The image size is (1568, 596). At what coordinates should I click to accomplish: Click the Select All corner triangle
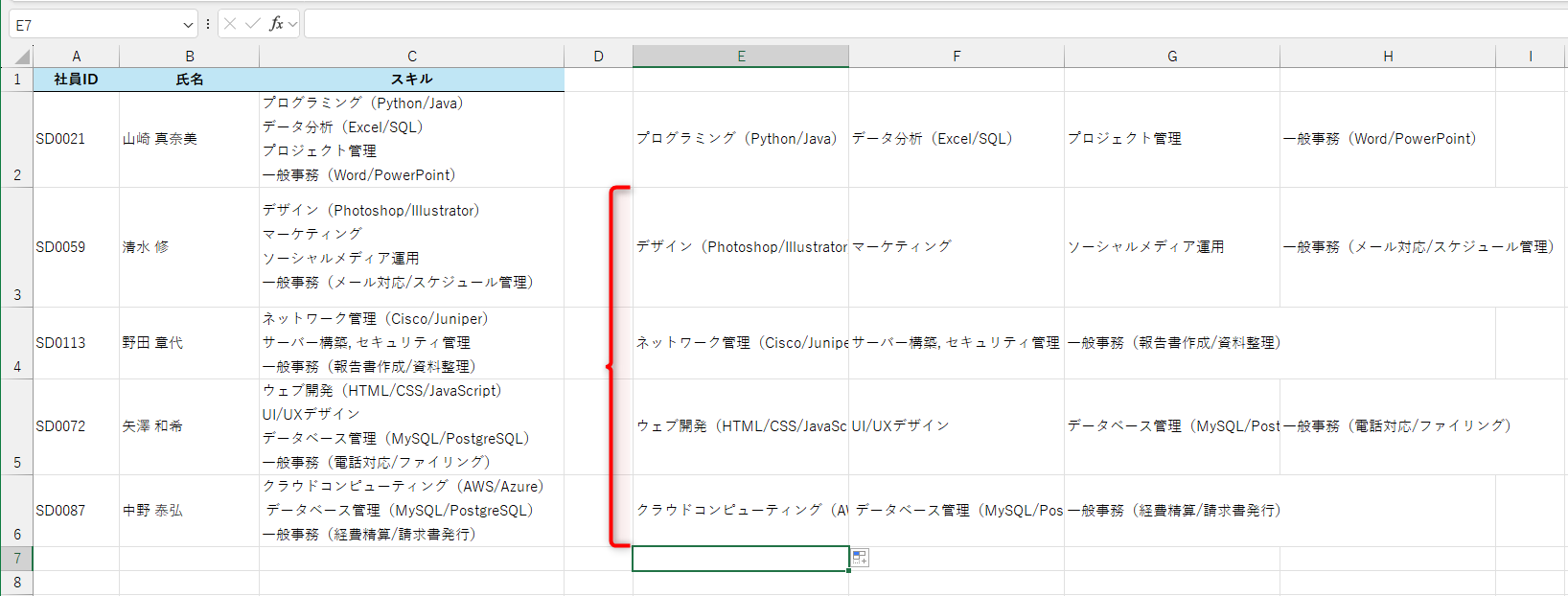coord(21,57)
